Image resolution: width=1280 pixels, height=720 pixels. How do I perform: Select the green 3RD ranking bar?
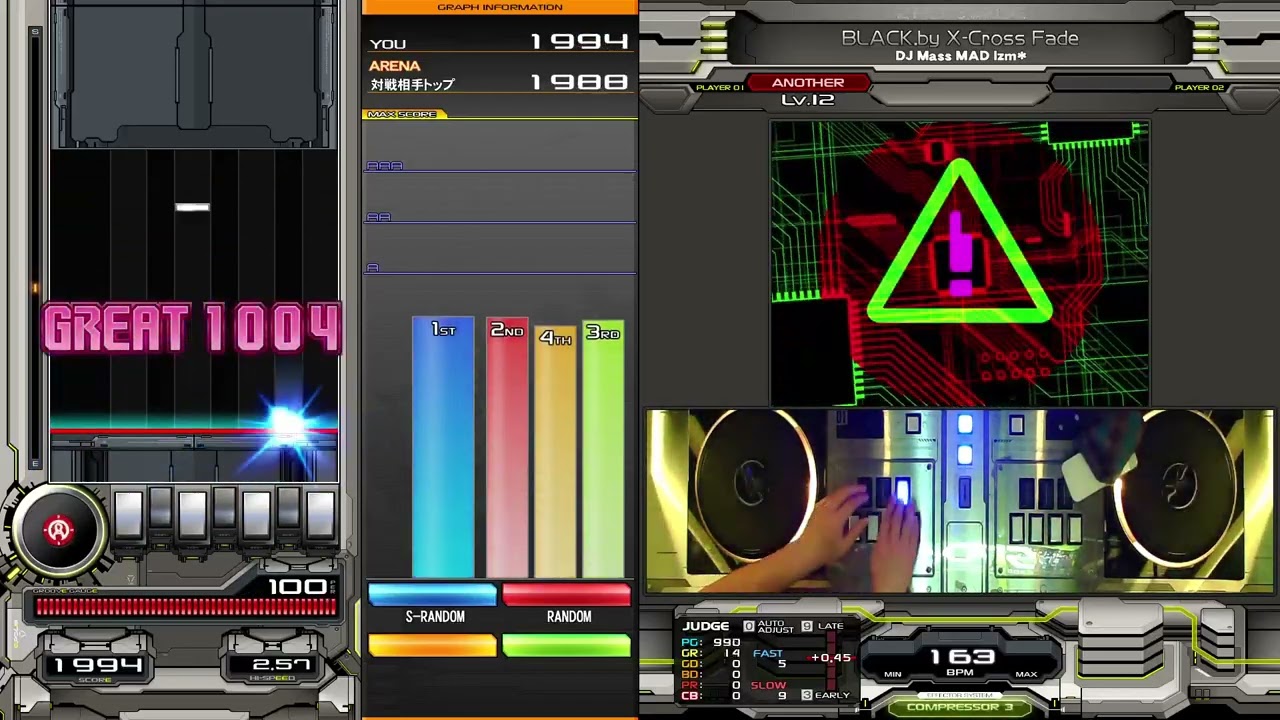(x=603, y=449)
